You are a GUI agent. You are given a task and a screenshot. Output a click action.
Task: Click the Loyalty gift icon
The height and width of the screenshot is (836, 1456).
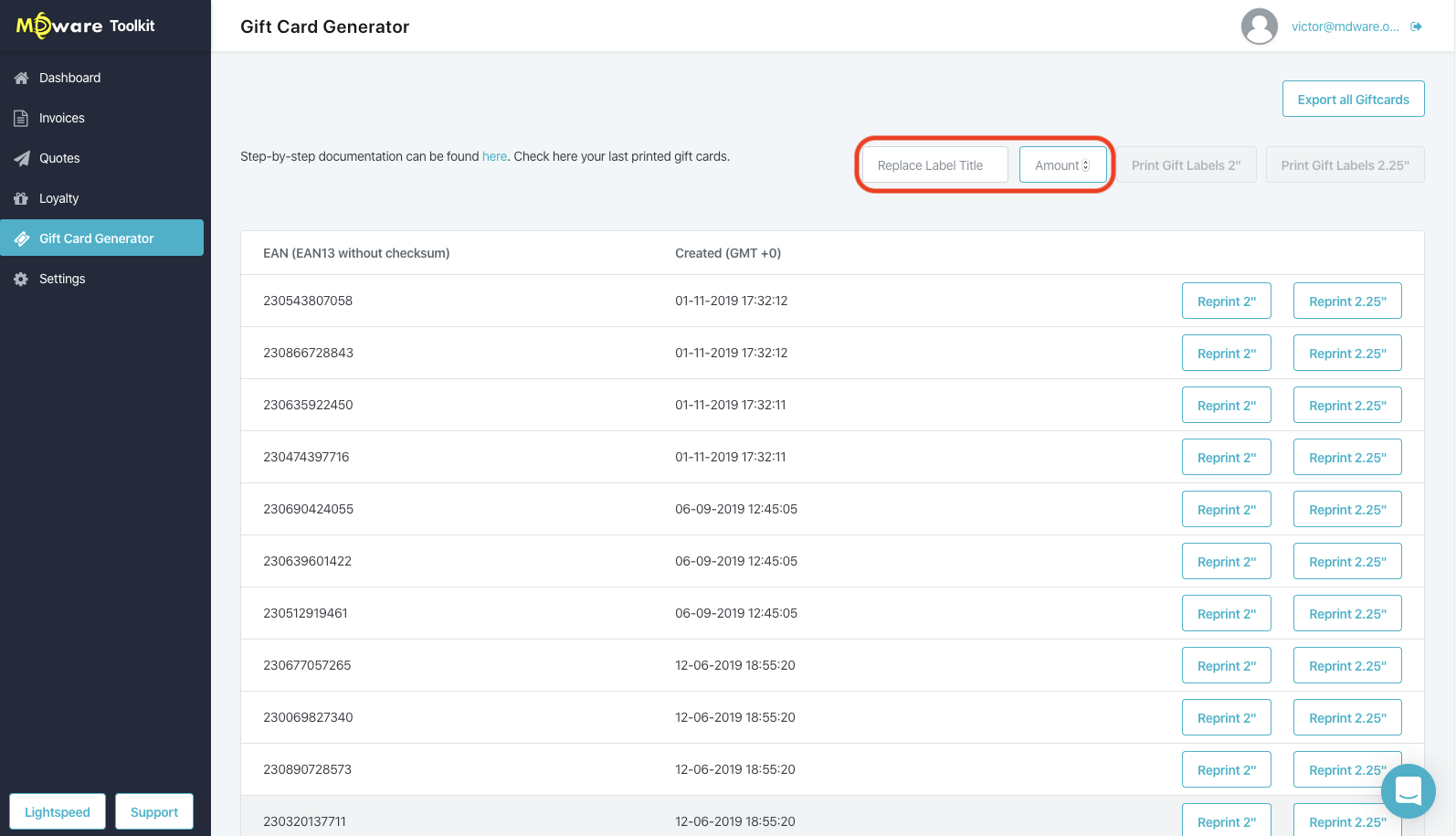[21, 199]
